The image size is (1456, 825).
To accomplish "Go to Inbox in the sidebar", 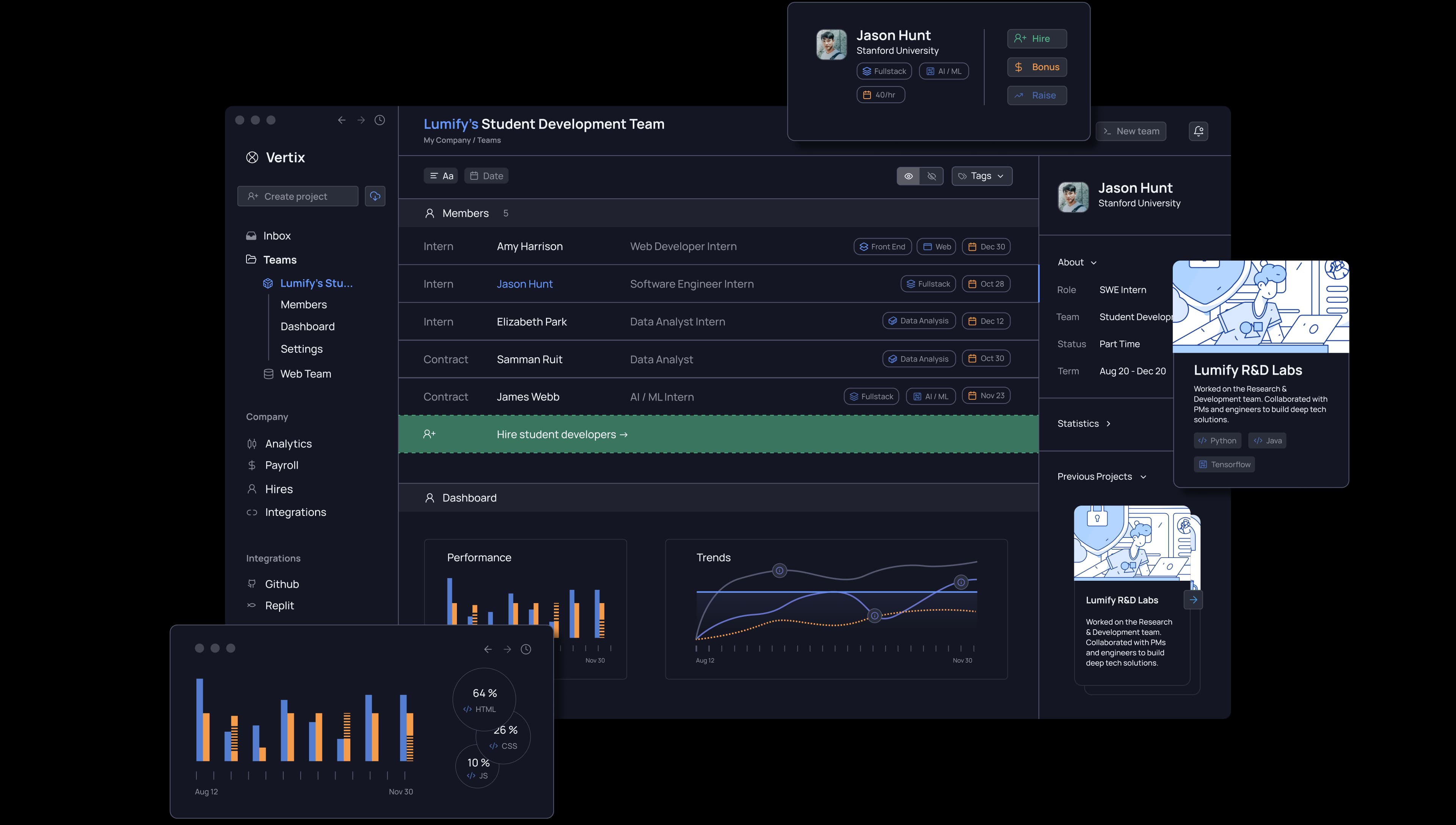I will (x=277, y=236).
